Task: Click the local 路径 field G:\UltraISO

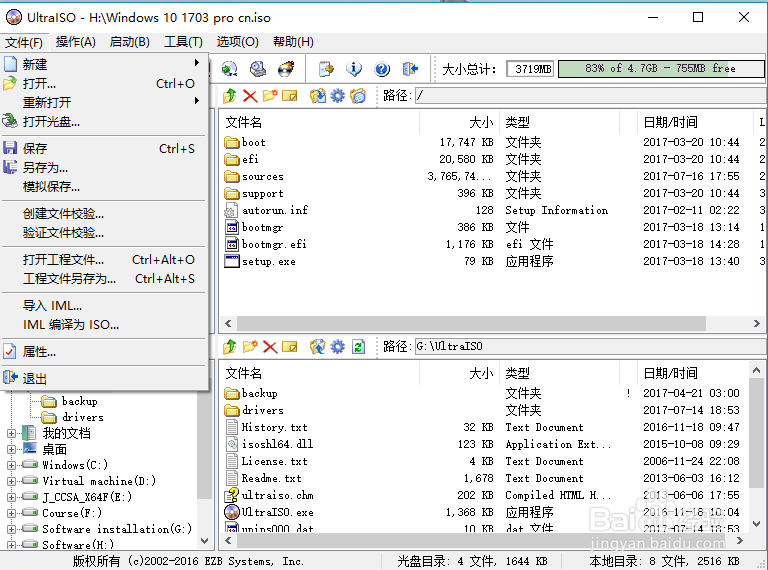Action: 590,347
